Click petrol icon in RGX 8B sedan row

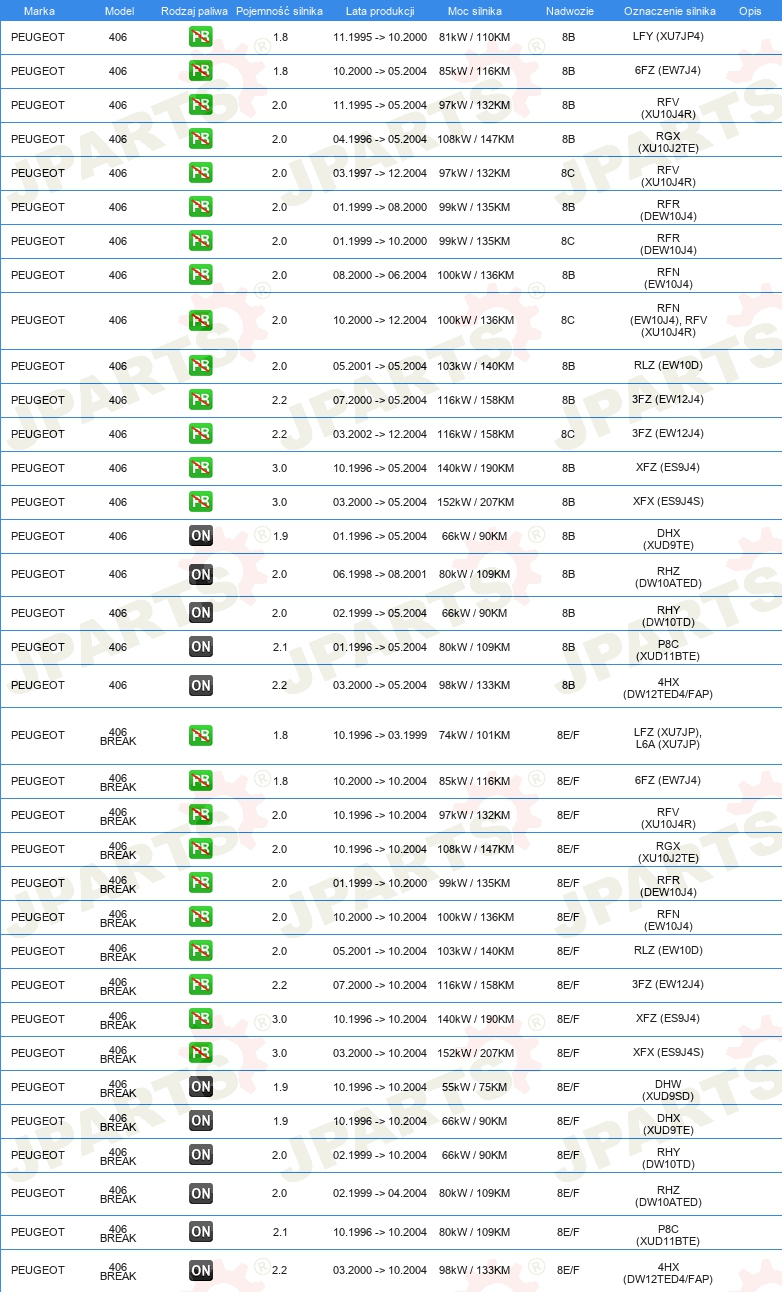pyautogui.click(x=200, y=139)
